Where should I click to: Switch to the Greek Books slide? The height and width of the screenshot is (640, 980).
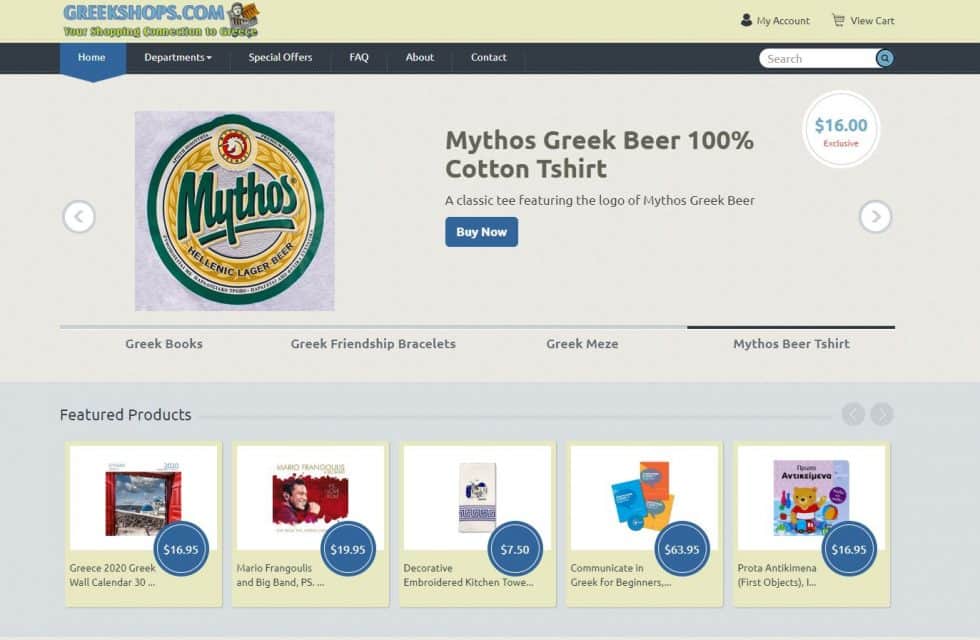pos(164,343)
